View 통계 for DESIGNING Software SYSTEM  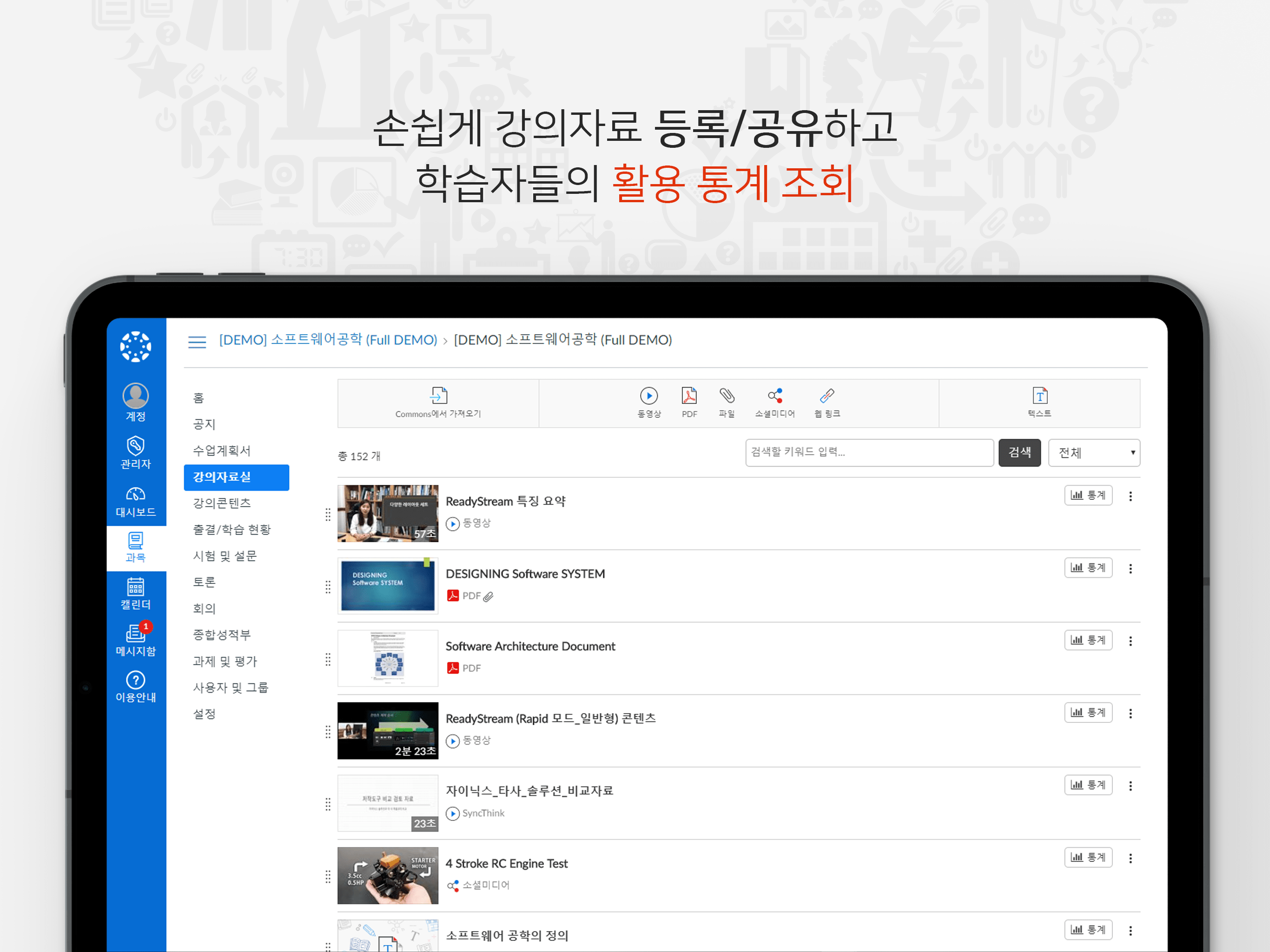(x=1088, y=567)
